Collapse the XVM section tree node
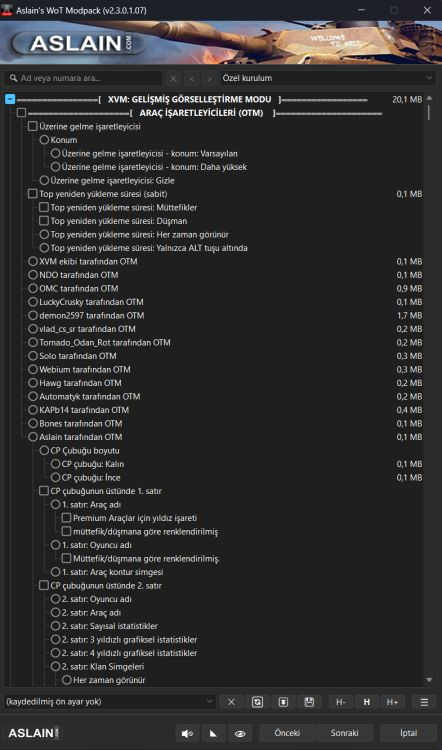Screen dimensions: 442x750 coord(10,99)
